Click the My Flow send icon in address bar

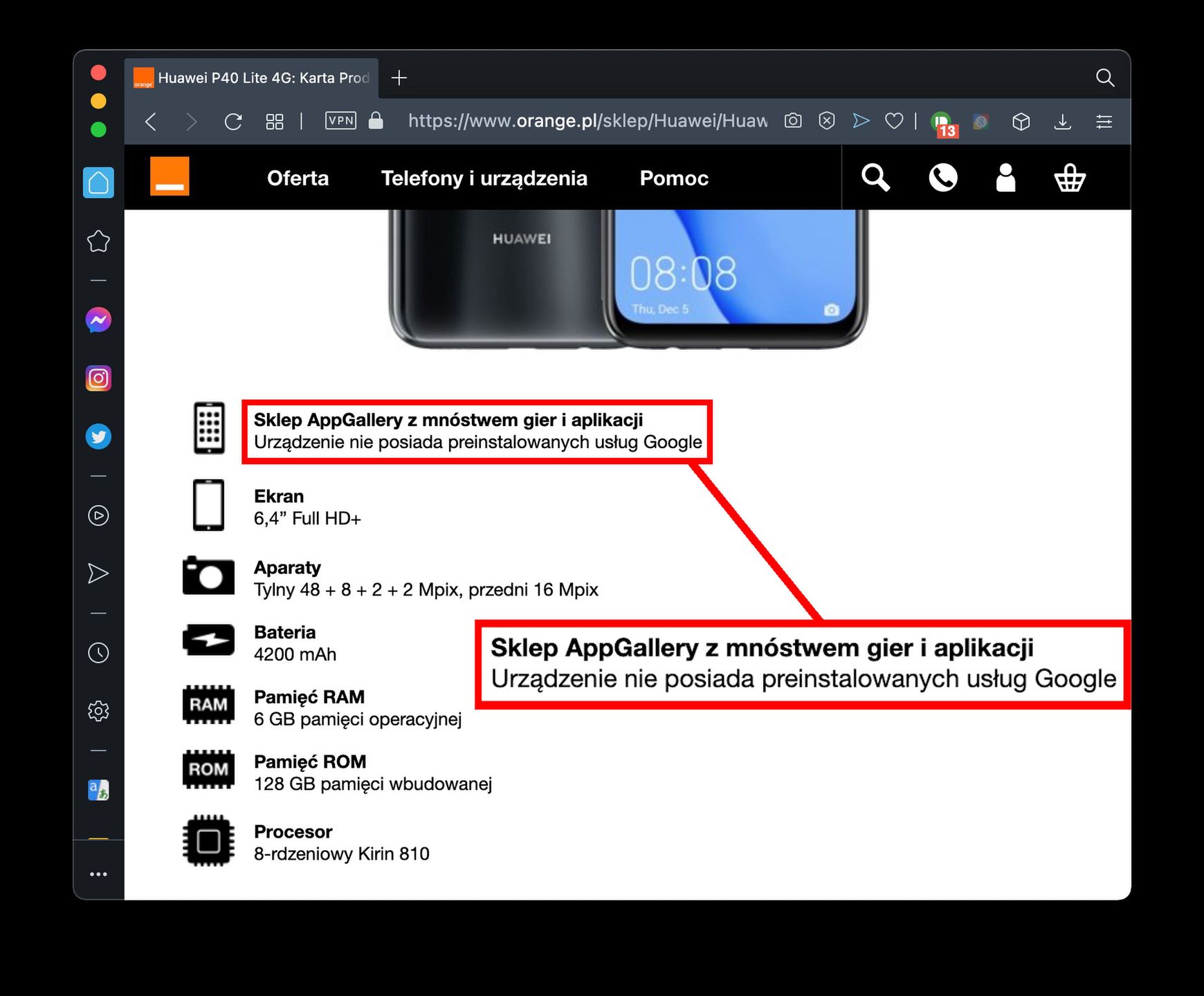pyautogui.click(x=861, y=121)
